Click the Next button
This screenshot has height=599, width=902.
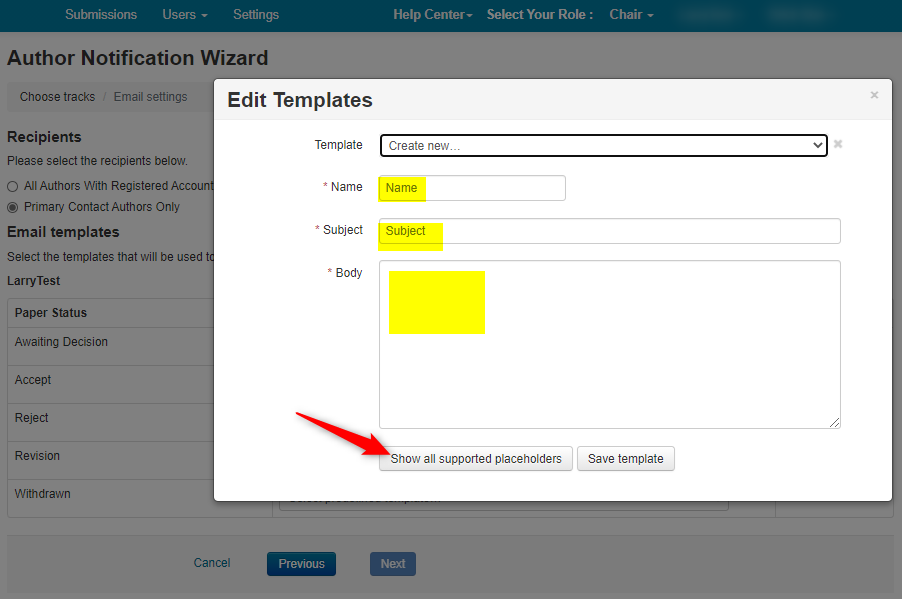pyautogui.click(x=393, y=564)
